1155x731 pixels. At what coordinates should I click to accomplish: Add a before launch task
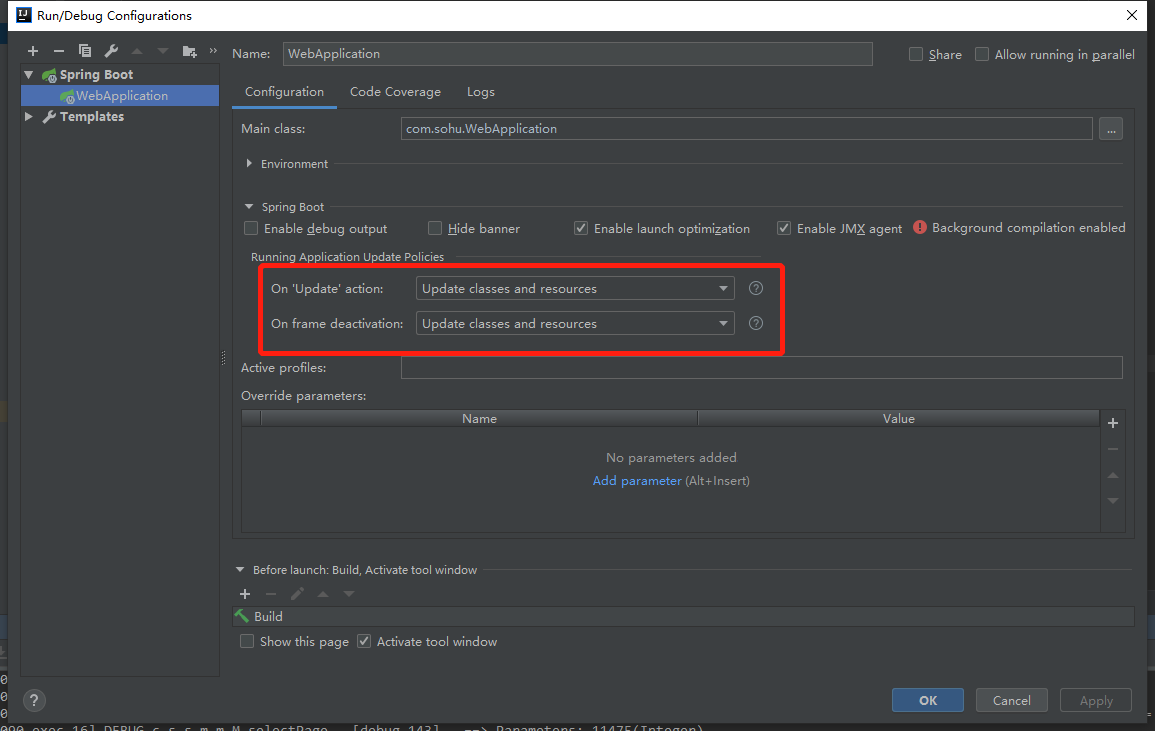click(x=245, y=594)
